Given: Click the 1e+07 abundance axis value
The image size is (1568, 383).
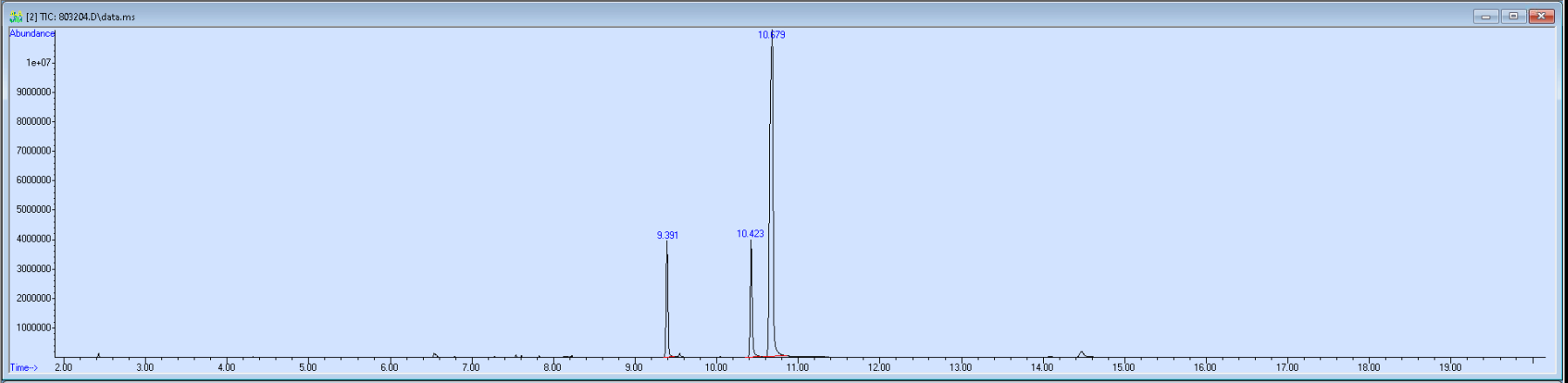Looking at the screenshot, I should 38,63.
